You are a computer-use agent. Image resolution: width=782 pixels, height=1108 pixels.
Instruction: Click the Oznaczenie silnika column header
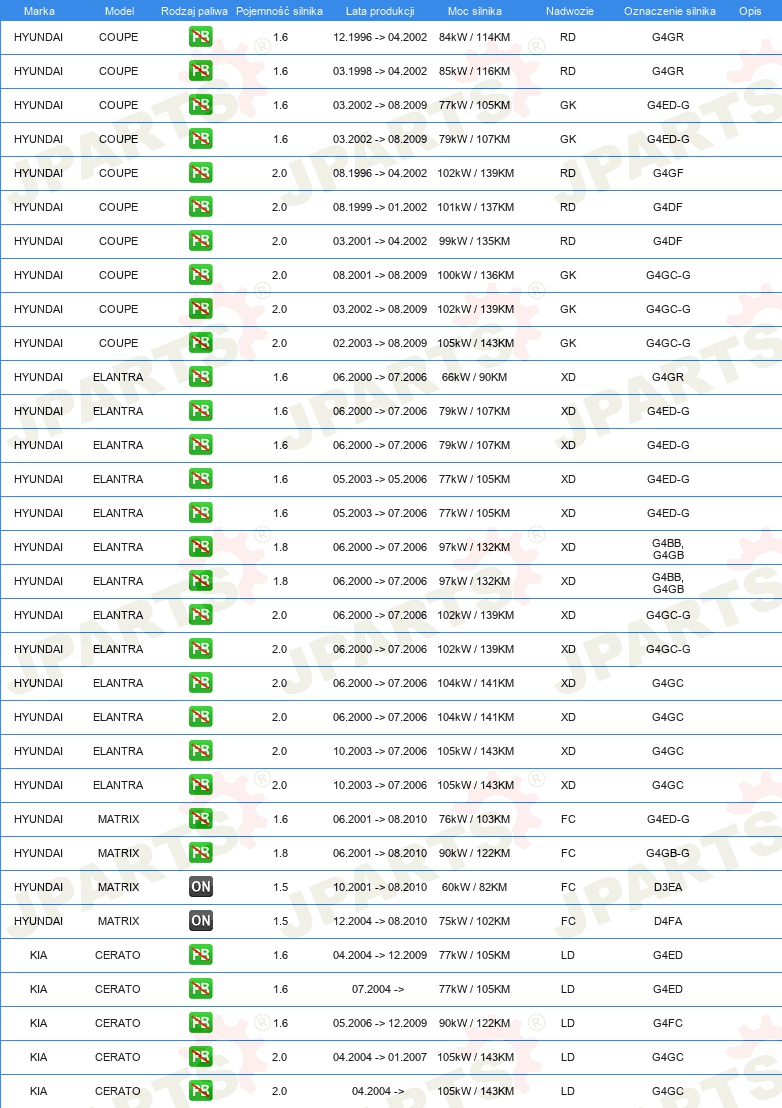point(670,11)
